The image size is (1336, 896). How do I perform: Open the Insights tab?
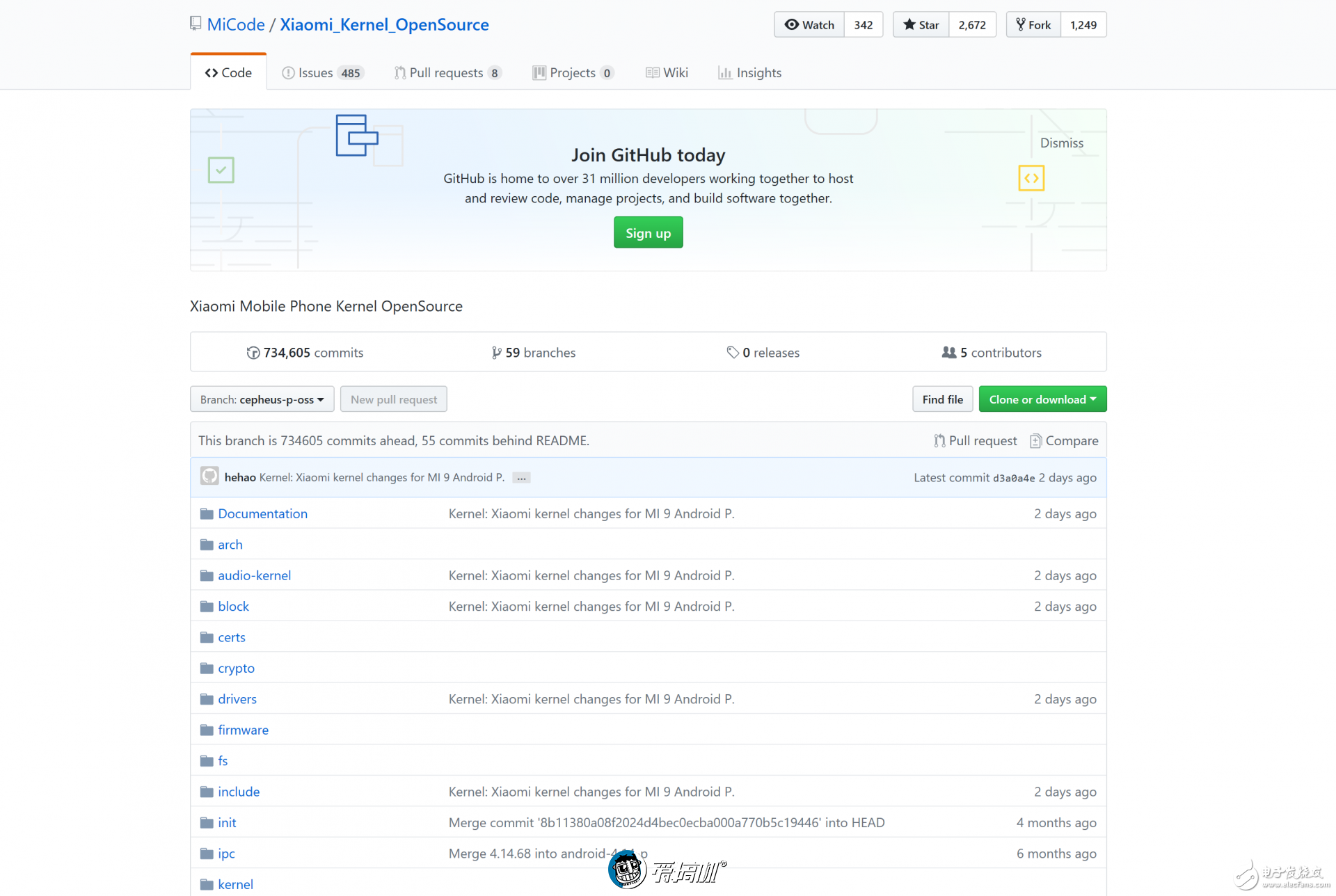click(750, 72)
